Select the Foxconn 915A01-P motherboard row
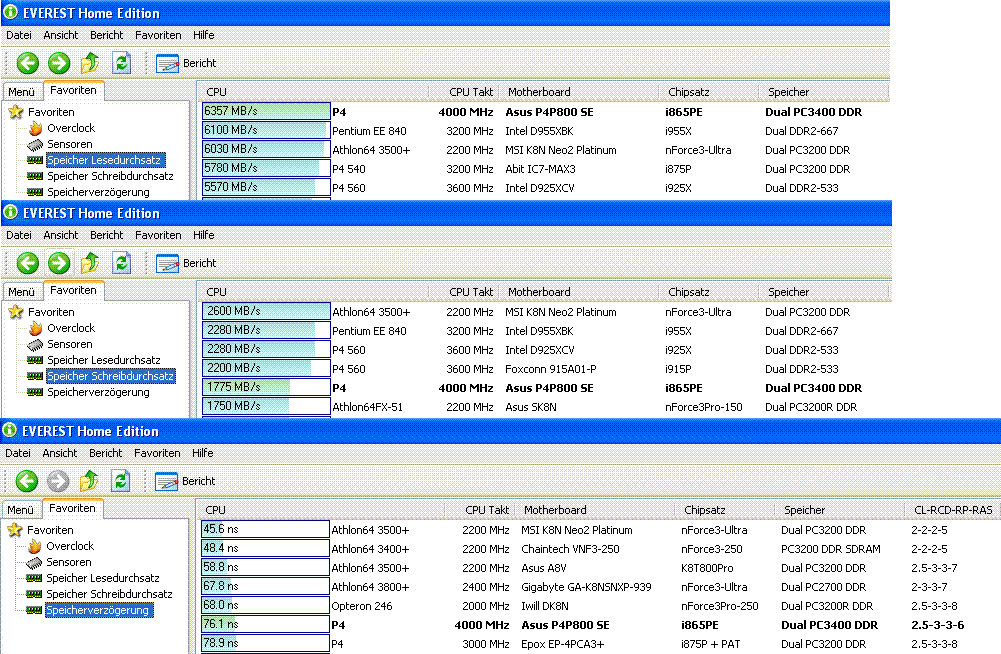Screen dimensions: 1001x654 point(545,369)
